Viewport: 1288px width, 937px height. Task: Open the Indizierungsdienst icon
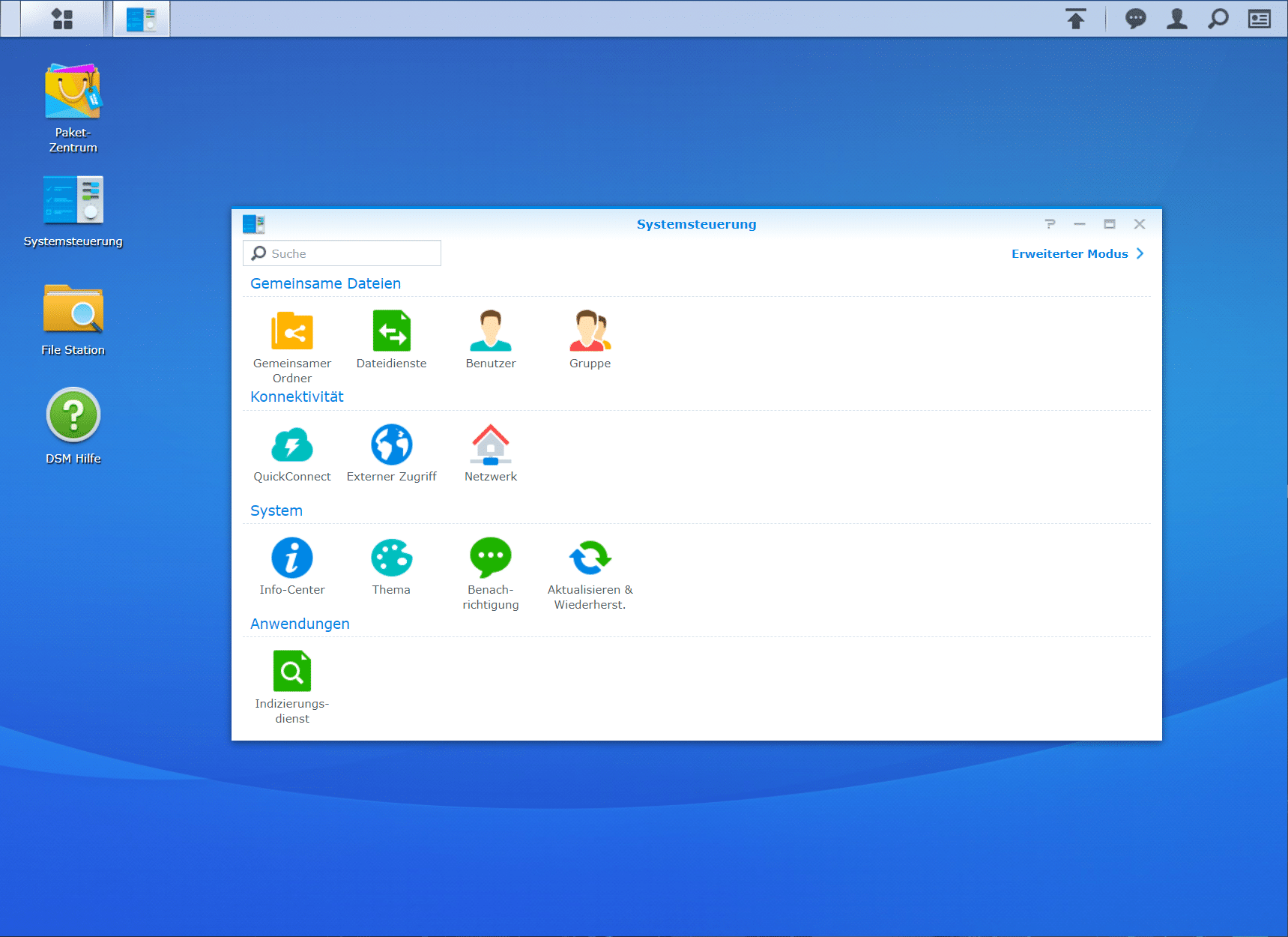tap(291, 672)
